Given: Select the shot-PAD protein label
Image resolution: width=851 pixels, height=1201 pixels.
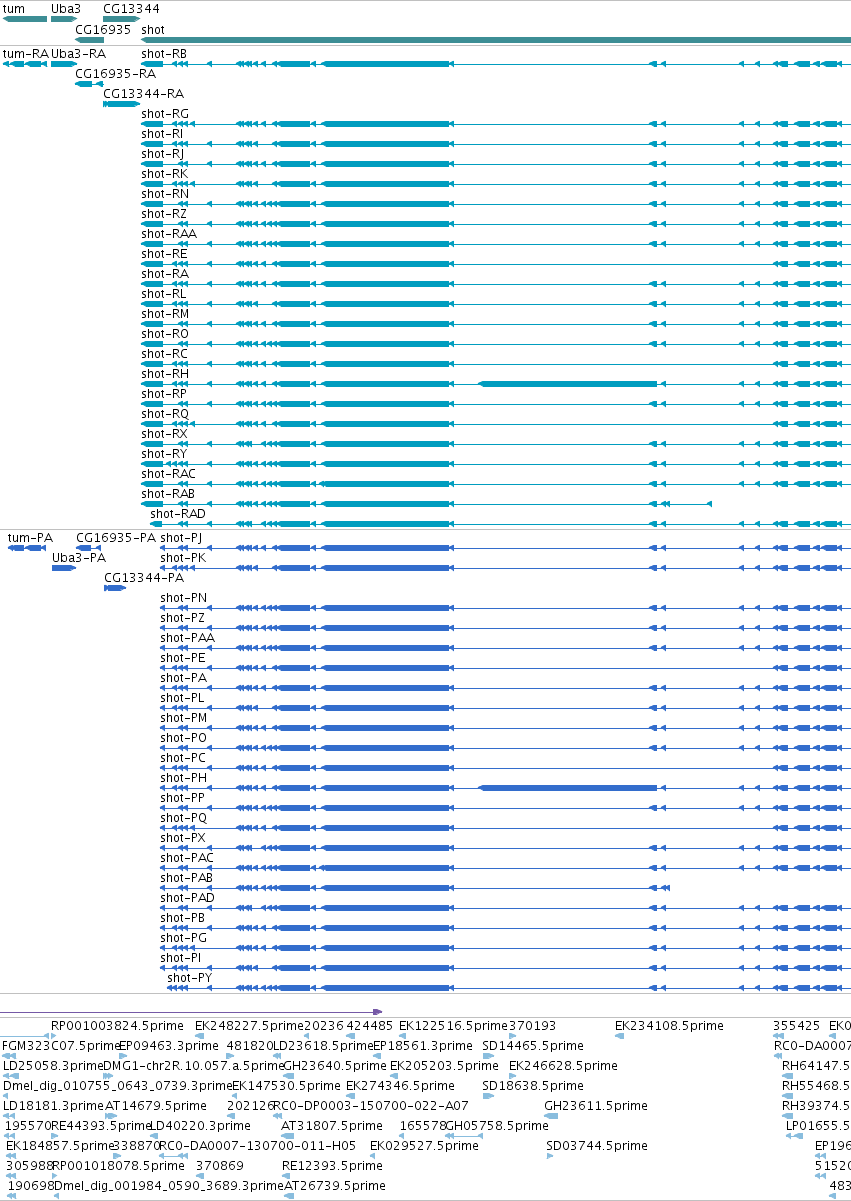Looking at the screenshot, I should point(187,898).
